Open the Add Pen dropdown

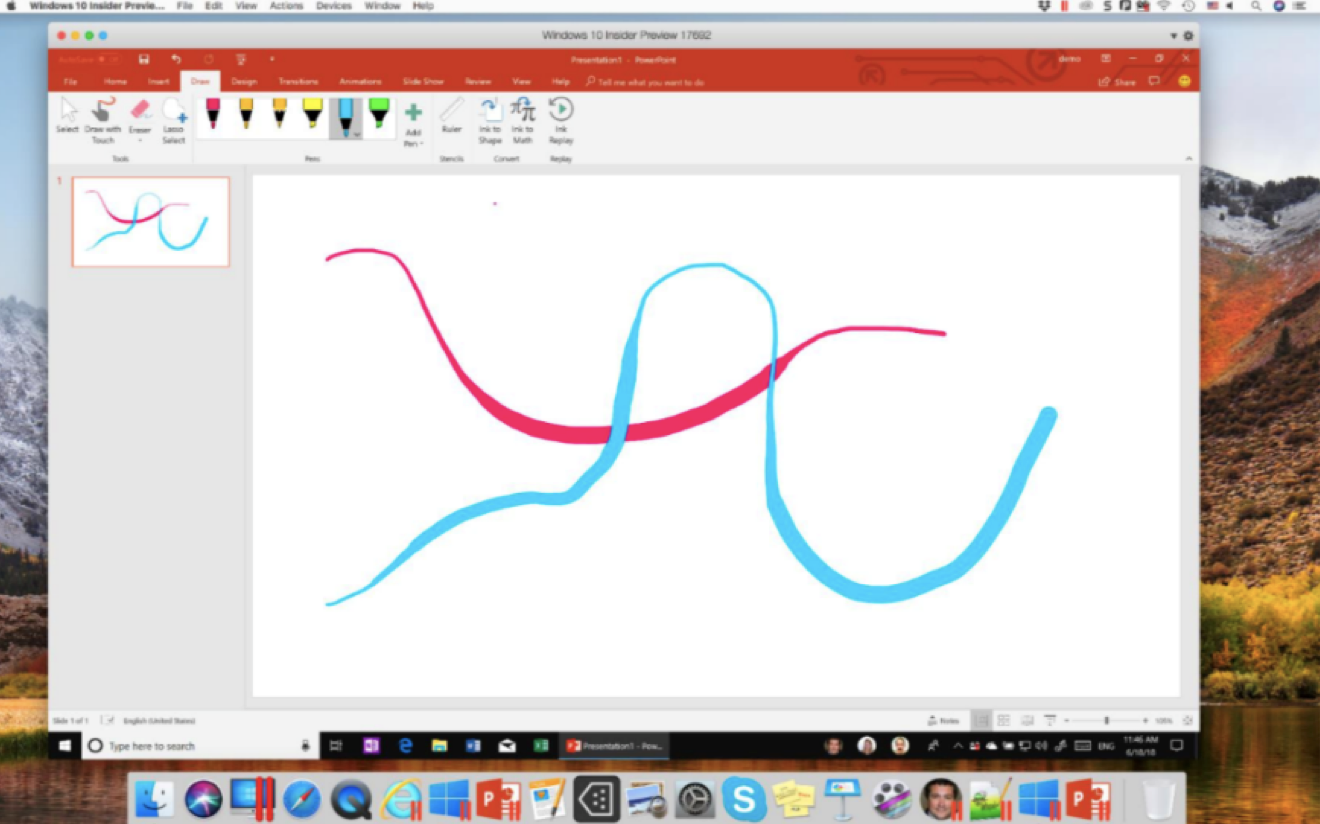pyautogui.click(x=413, y=125)
